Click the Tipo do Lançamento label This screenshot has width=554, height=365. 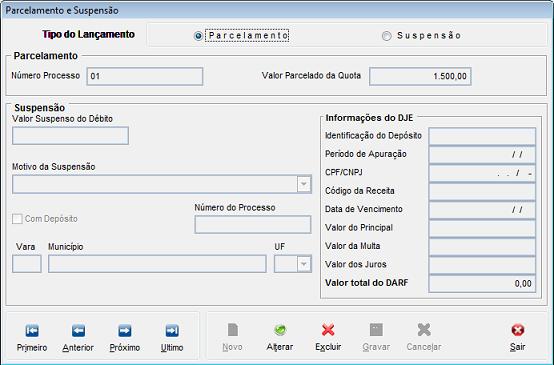(x=88, y=34)
